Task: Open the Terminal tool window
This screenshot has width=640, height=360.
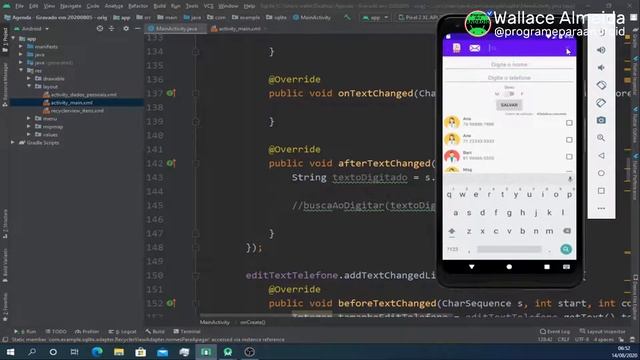Action: click(x=187, y=331)
